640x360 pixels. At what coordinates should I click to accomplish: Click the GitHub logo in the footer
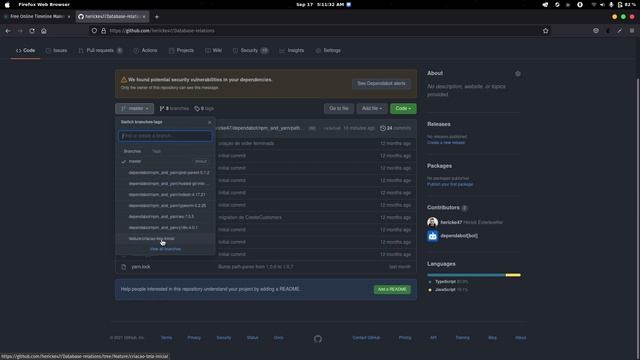click(x=318, y=339)
